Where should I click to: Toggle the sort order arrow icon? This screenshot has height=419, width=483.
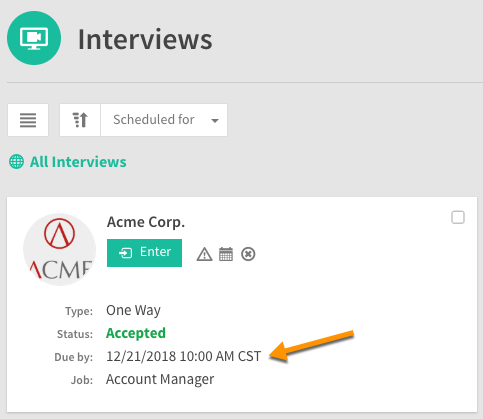pos(80,120)
